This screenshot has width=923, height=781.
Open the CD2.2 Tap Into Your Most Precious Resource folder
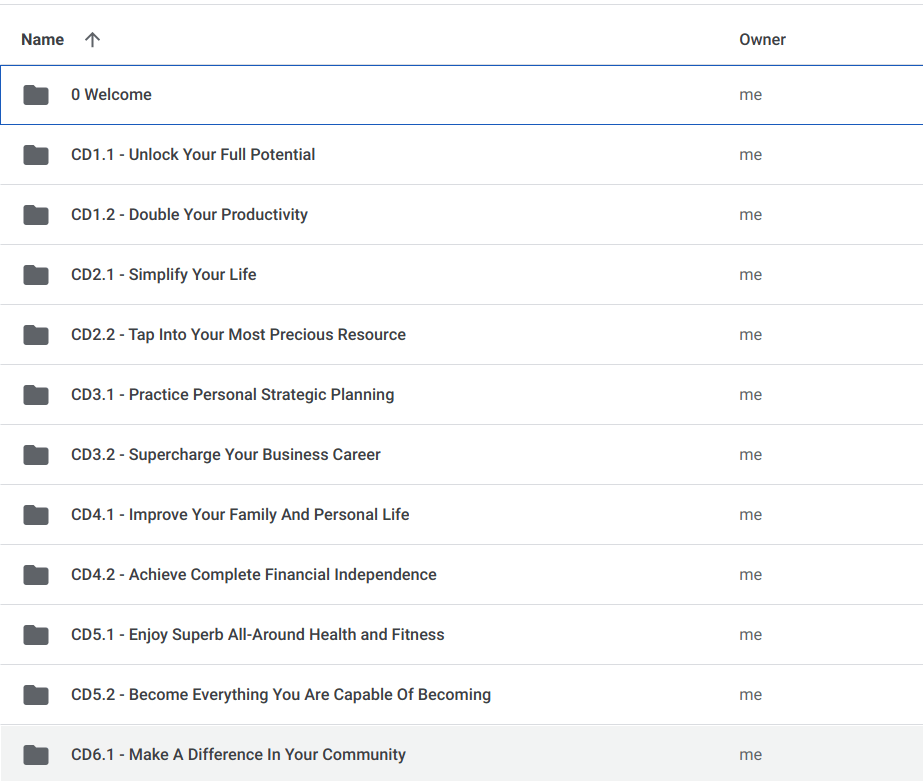(238, 334)
